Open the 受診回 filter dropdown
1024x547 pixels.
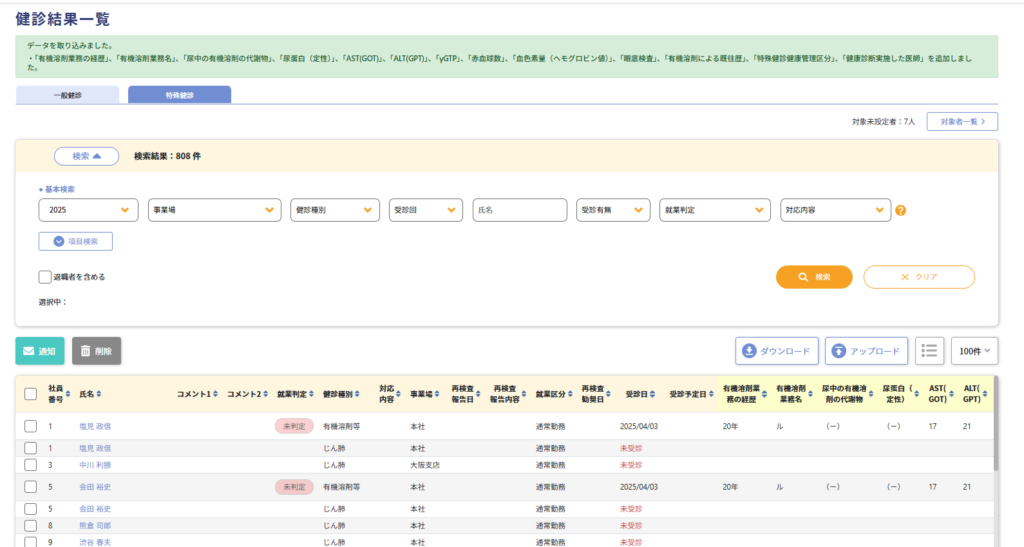point(426,210)
